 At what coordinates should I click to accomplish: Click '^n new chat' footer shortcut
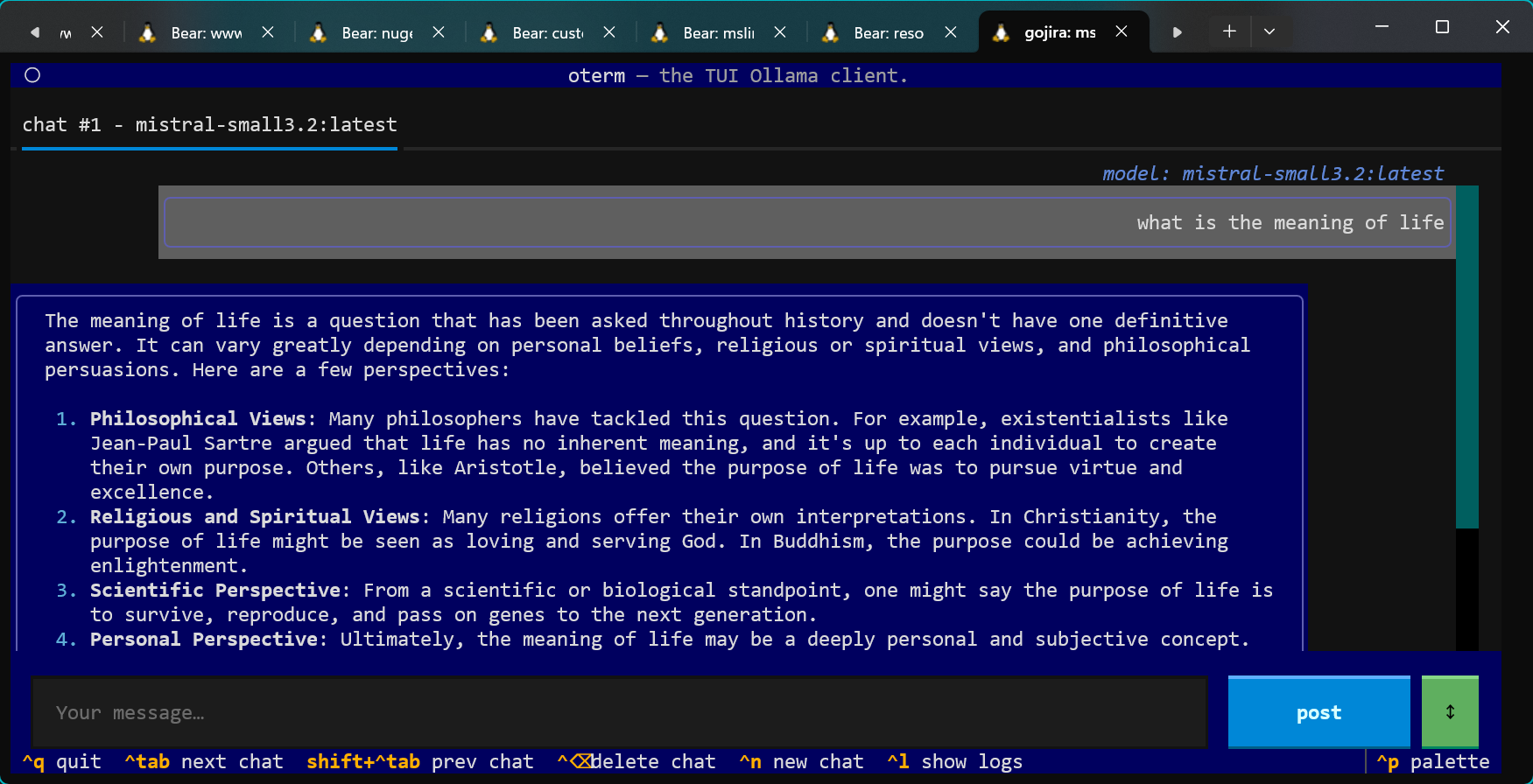click(801, 762)
